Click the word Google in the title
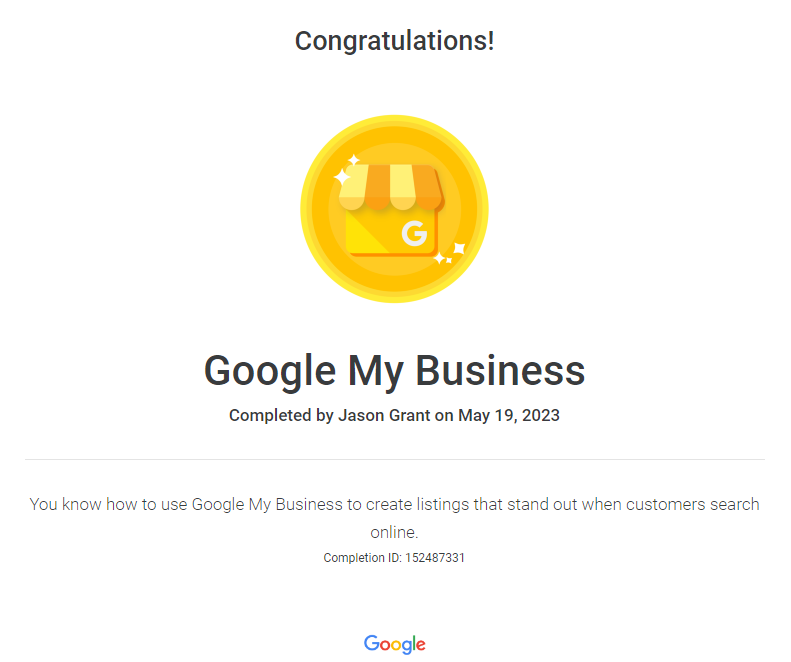Image resolution: width=791 pixels, height=662 pixels. (x=270, y=372)
